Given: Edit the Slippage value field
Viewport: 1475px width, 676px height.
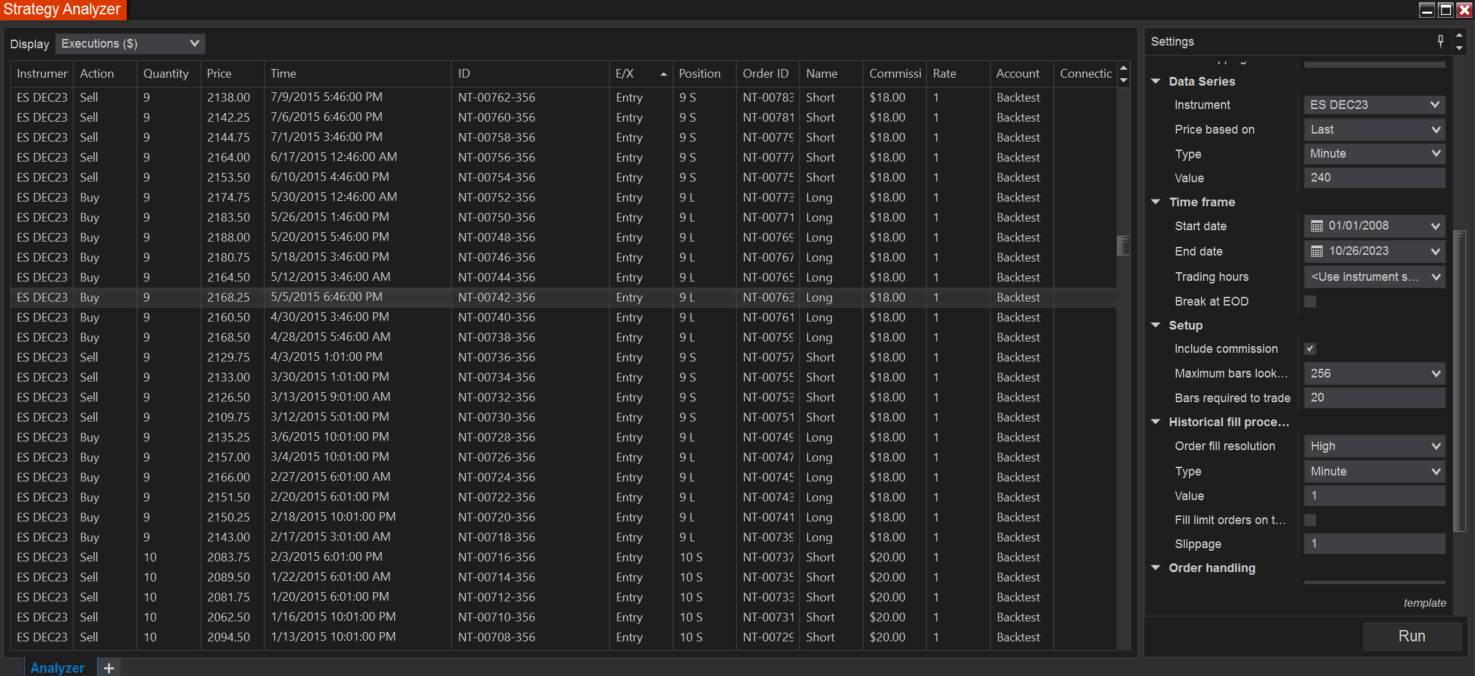Looking at the screenshot, I should point(1375,544).
